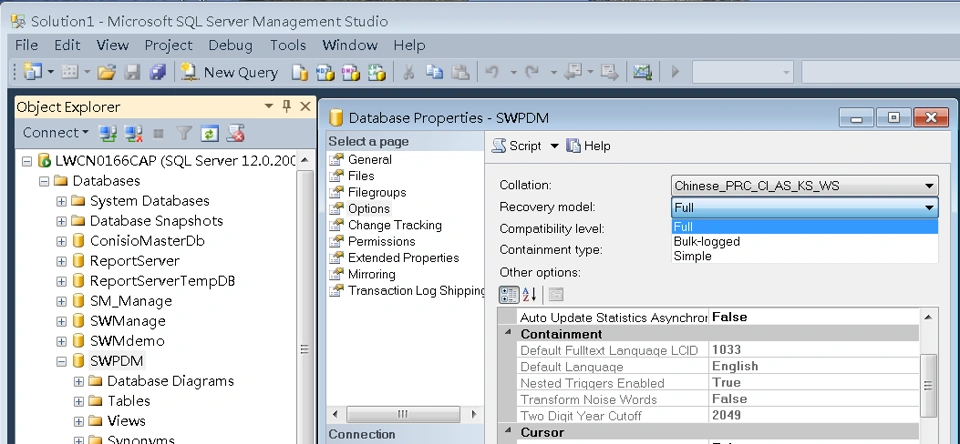The image size is (960, 444).
Task: Expand the ConisioMasterDb database
Action: tap(61, 241)
